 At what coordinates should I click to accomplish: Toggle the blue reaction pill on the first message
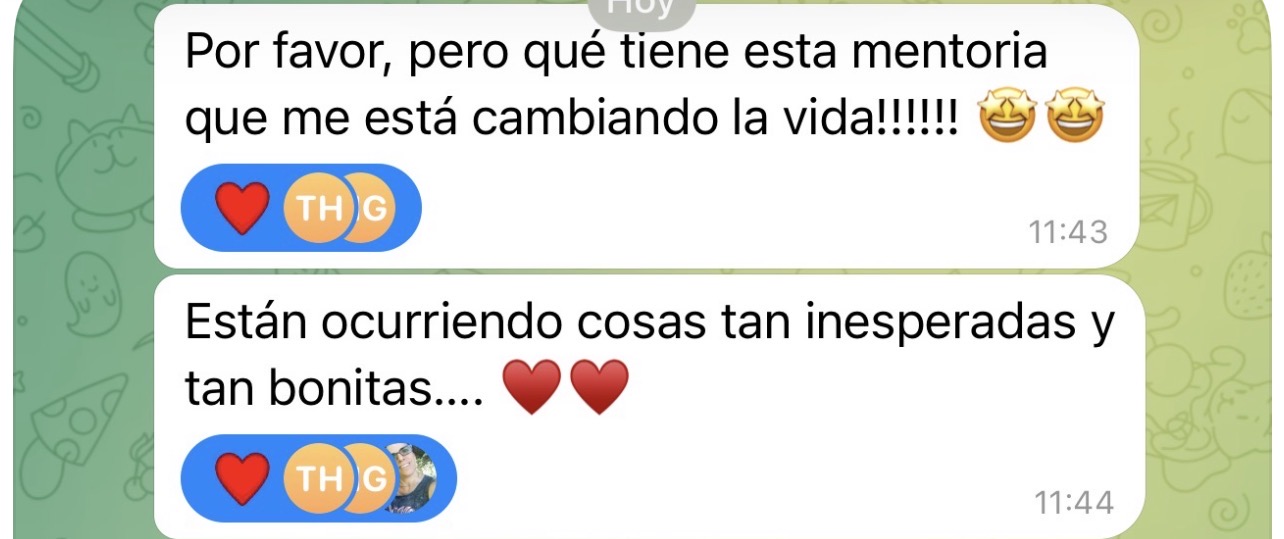tap(301, 209)
